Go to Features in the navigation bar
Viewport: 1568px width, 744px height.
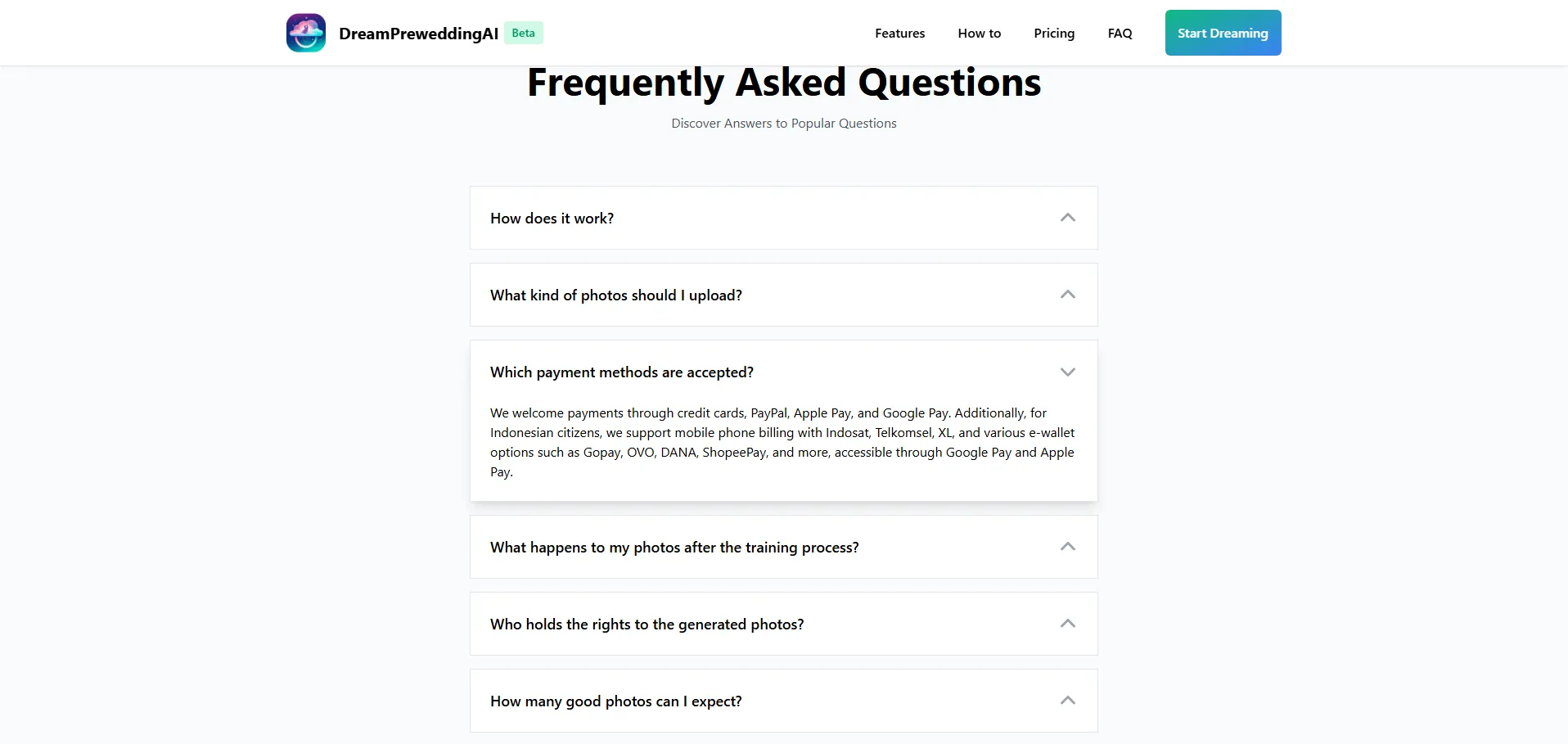(899, 34)
